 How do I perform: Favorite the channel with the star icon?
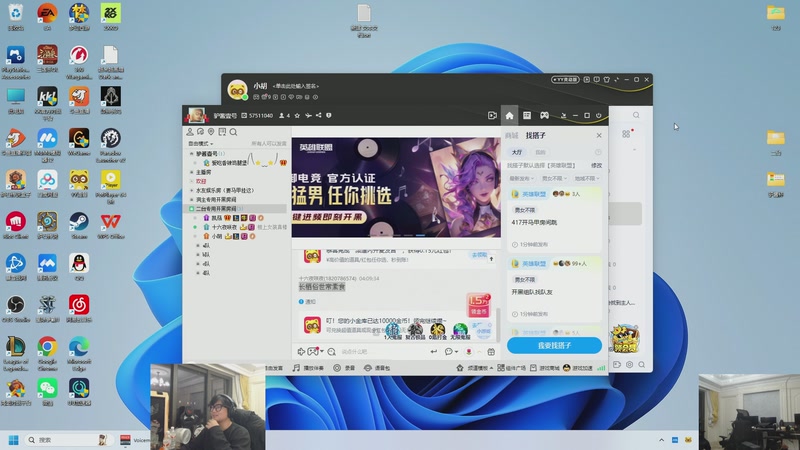(x=297, y=116)
